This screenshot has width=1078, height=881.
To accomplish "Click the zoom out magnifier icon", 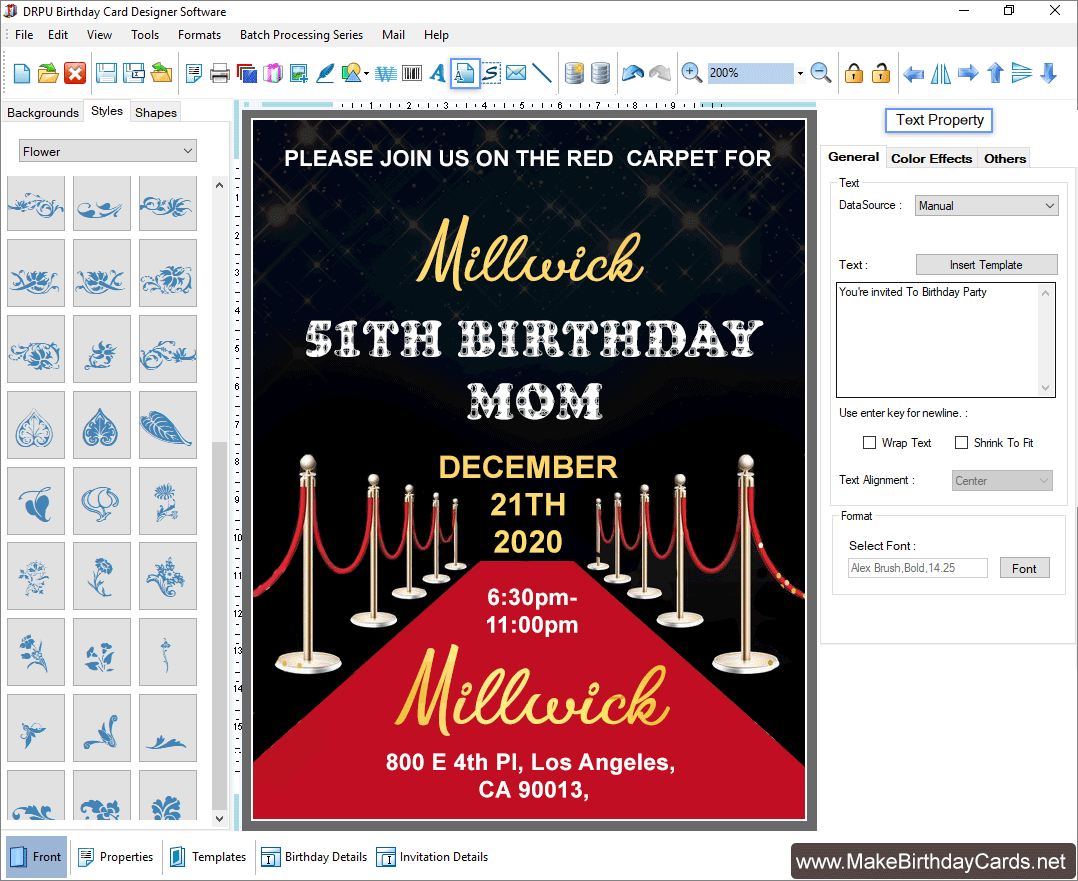I will 821,73.
